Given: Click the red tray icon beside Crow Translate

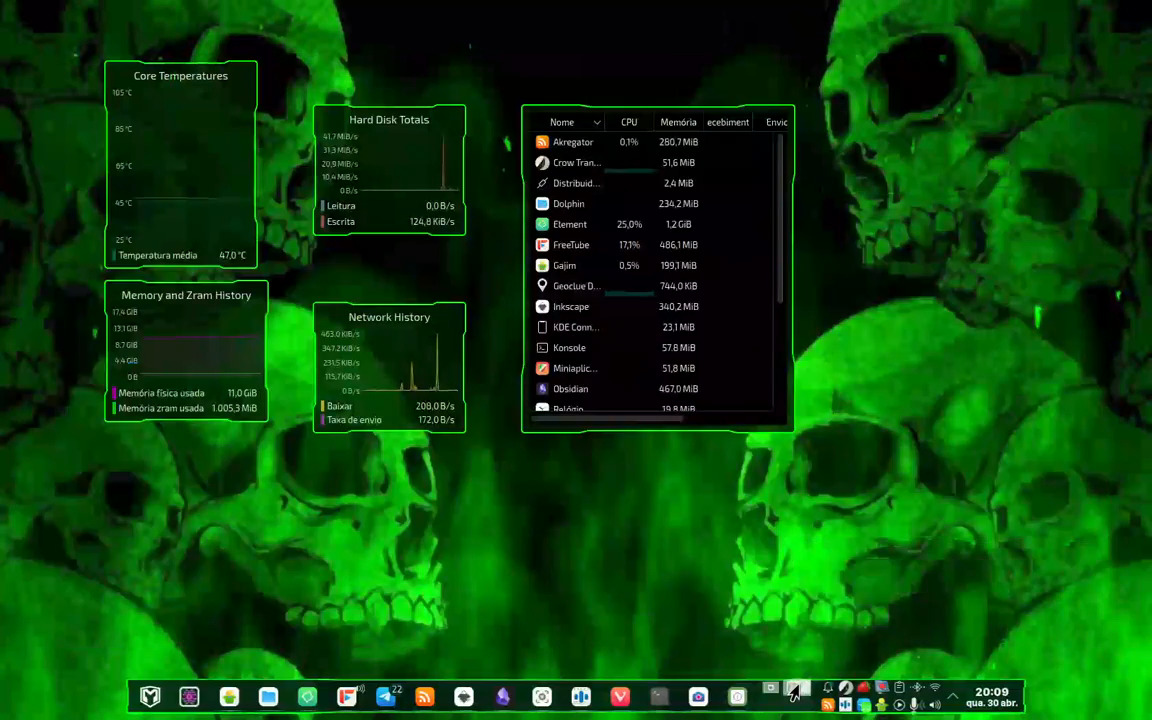Looking at the screenshot, I should click(x=864, y=688).
